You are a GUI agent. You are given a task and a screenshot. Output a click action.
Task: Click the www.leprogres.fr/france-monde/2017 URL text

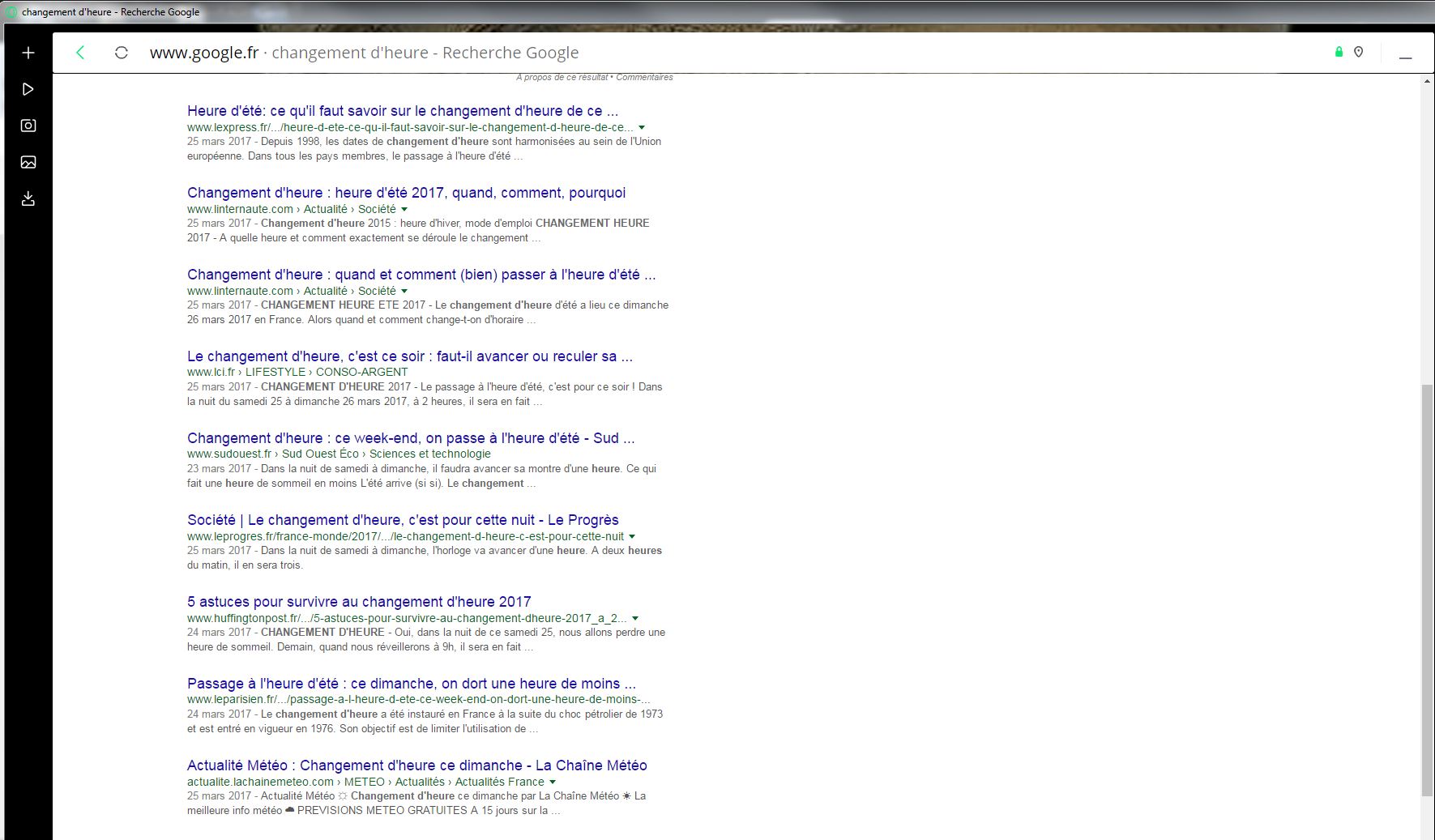pos(405,537)
